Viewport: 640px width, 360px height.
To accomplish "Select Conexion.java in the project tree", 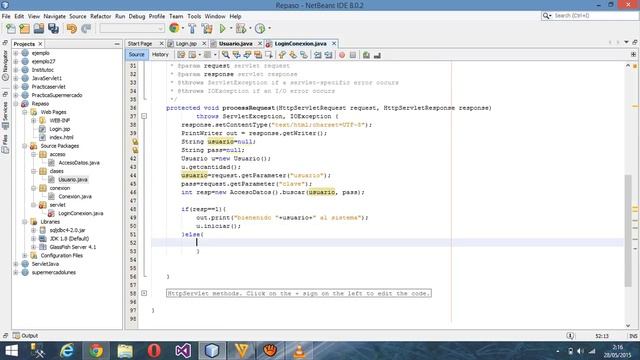I will [75, 196].
